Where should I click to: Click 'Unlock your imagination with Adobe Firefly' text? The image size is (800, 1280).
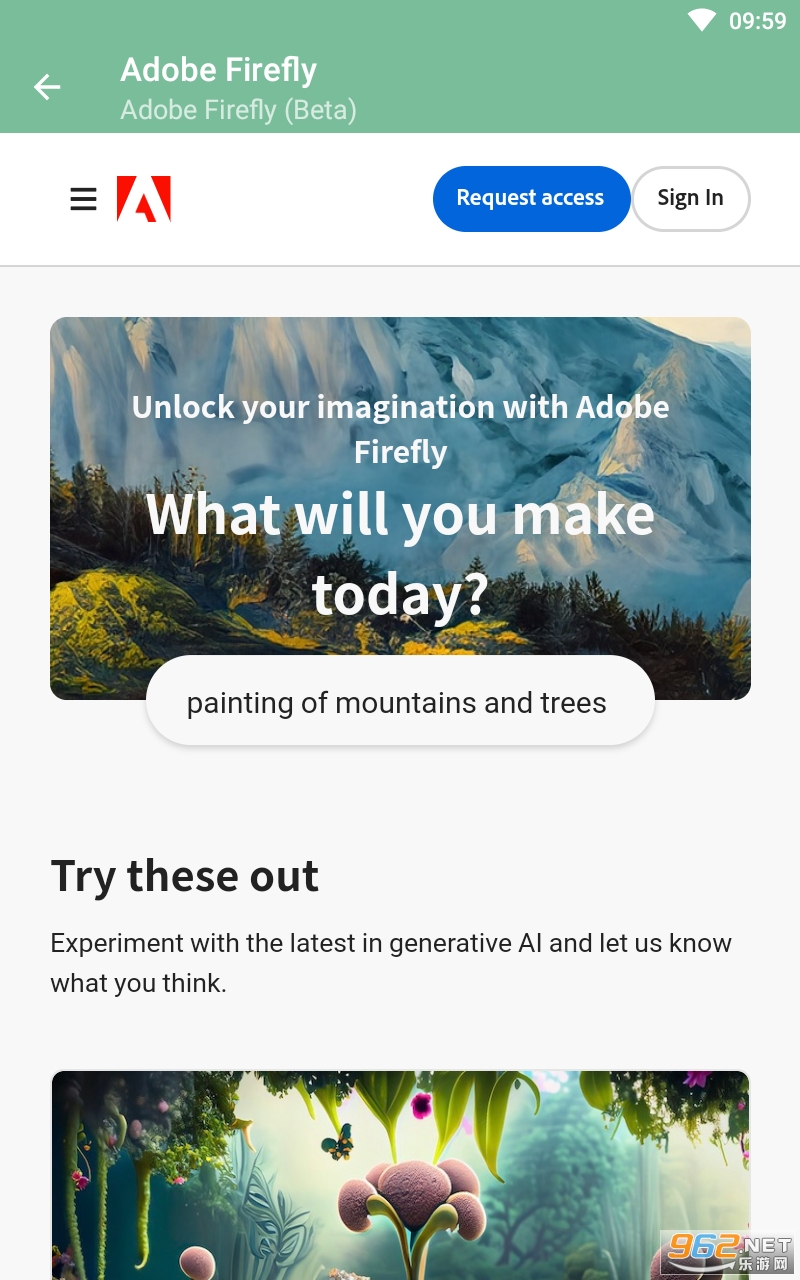[x=400, y=429]
